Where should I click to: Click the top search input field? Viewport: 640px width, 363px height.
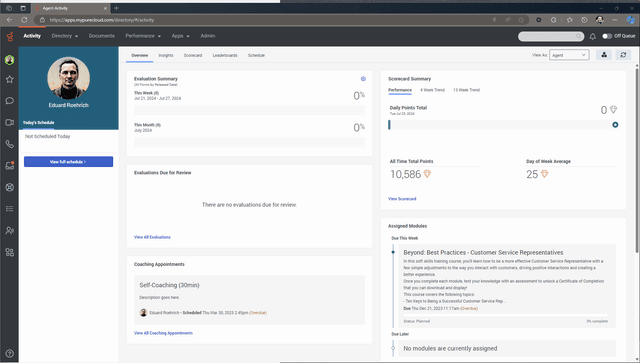[551, 36]
